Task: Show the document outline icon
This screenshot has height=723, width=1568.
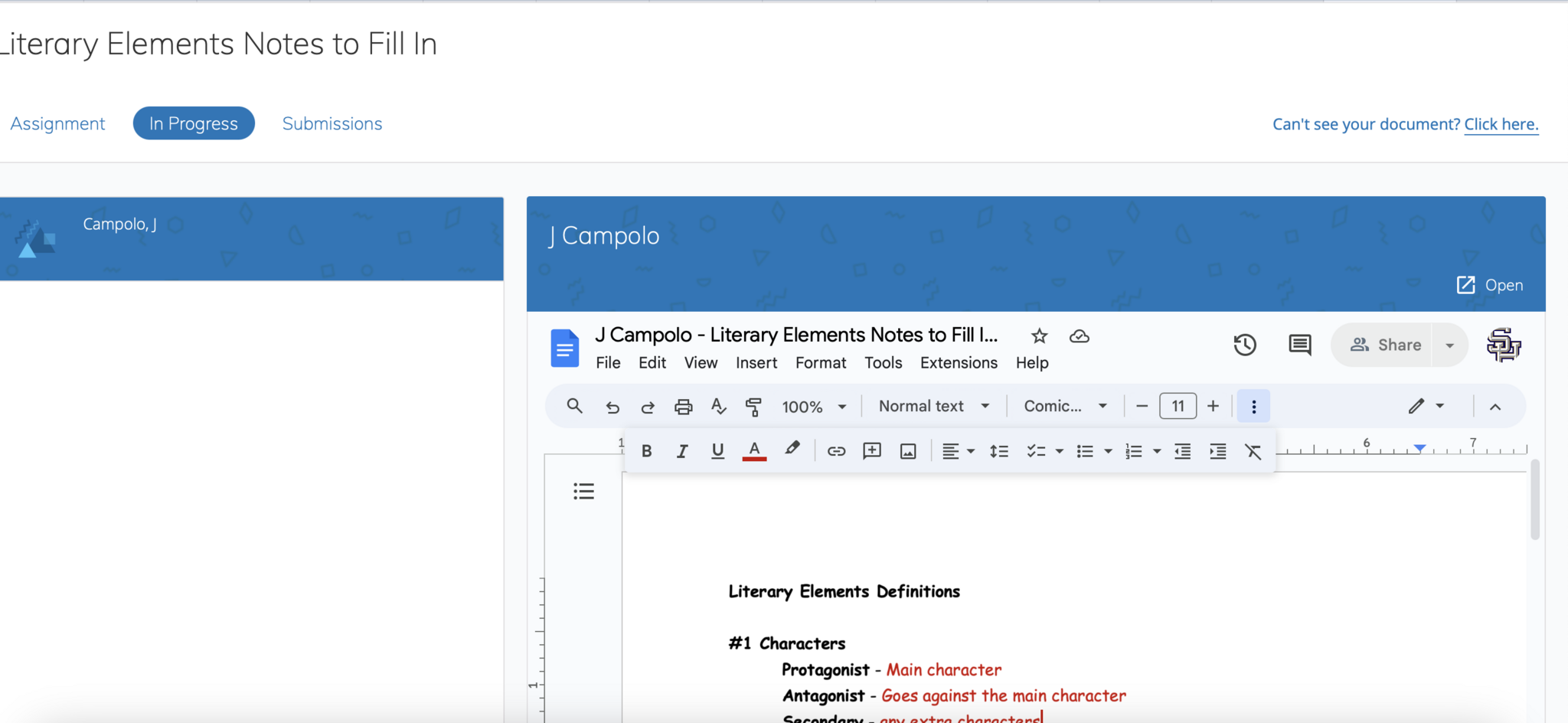Action: click(583, 491)
